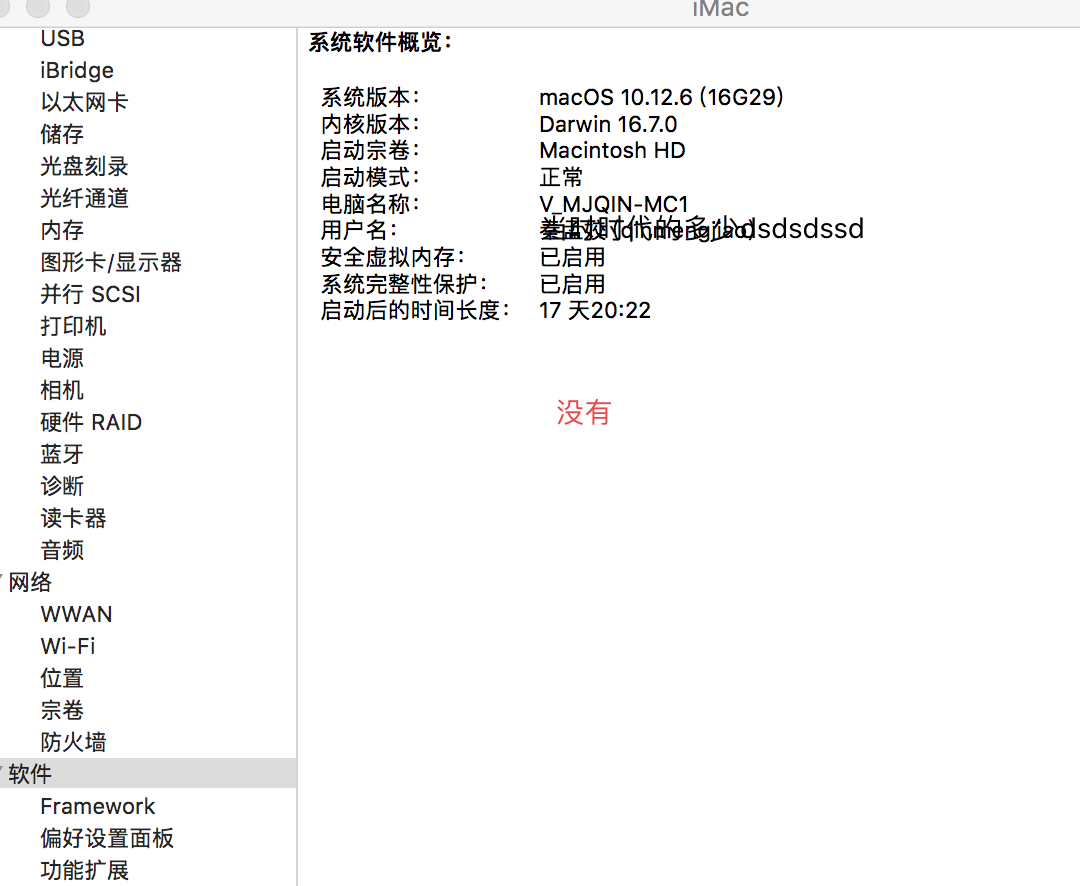Click the 已启用 value beside 系统完整性保护
Screen dimensions: 1080x886
click(x=572, y=284)
